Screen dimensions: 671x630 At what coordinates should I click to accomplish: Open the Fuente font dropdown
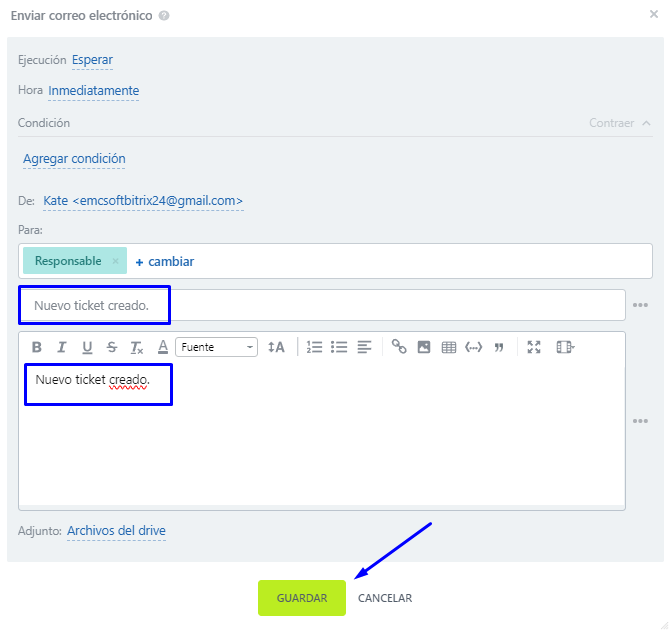click(x=216, y=347)
